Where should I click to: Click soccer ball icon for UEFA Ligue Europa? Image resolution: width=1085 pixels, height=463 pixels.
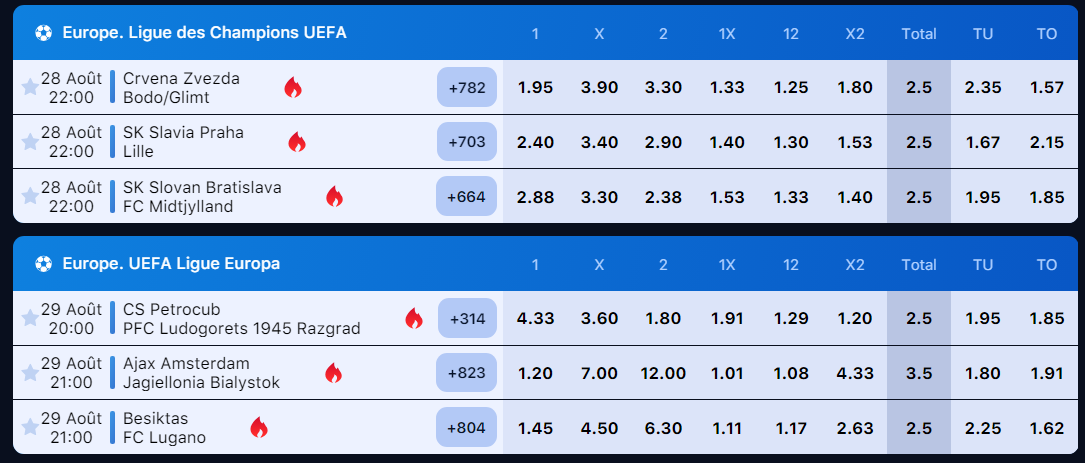point(44,264)
